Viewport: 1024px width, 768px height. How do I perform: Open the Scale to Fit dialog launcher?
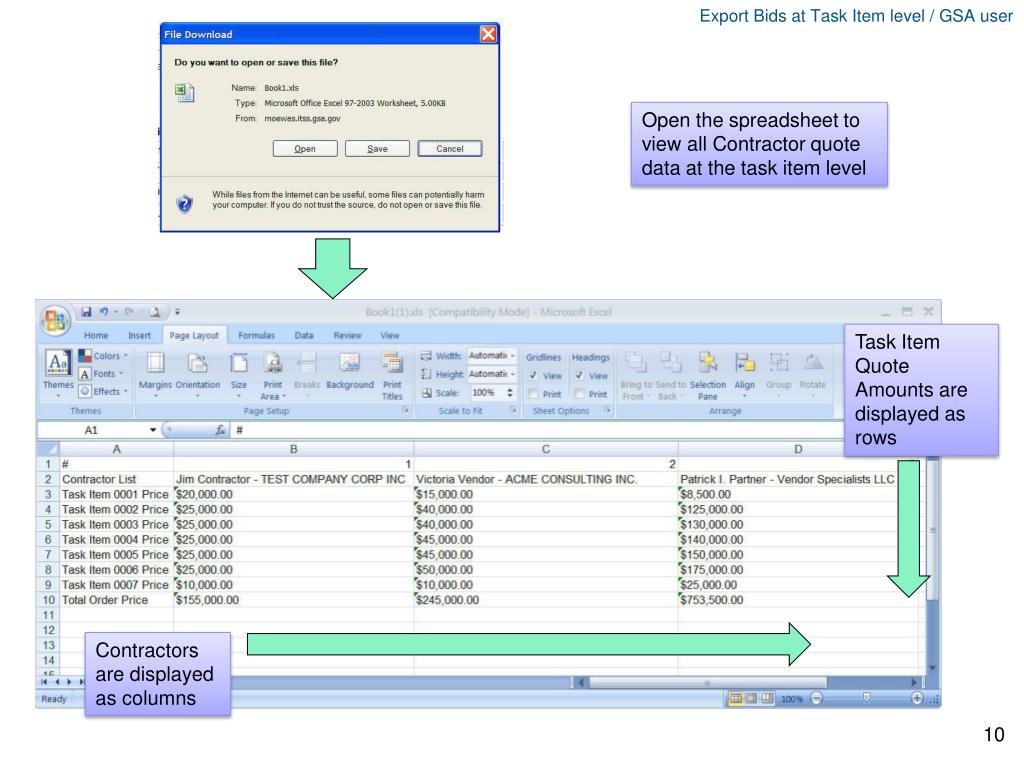click(513, 410)
